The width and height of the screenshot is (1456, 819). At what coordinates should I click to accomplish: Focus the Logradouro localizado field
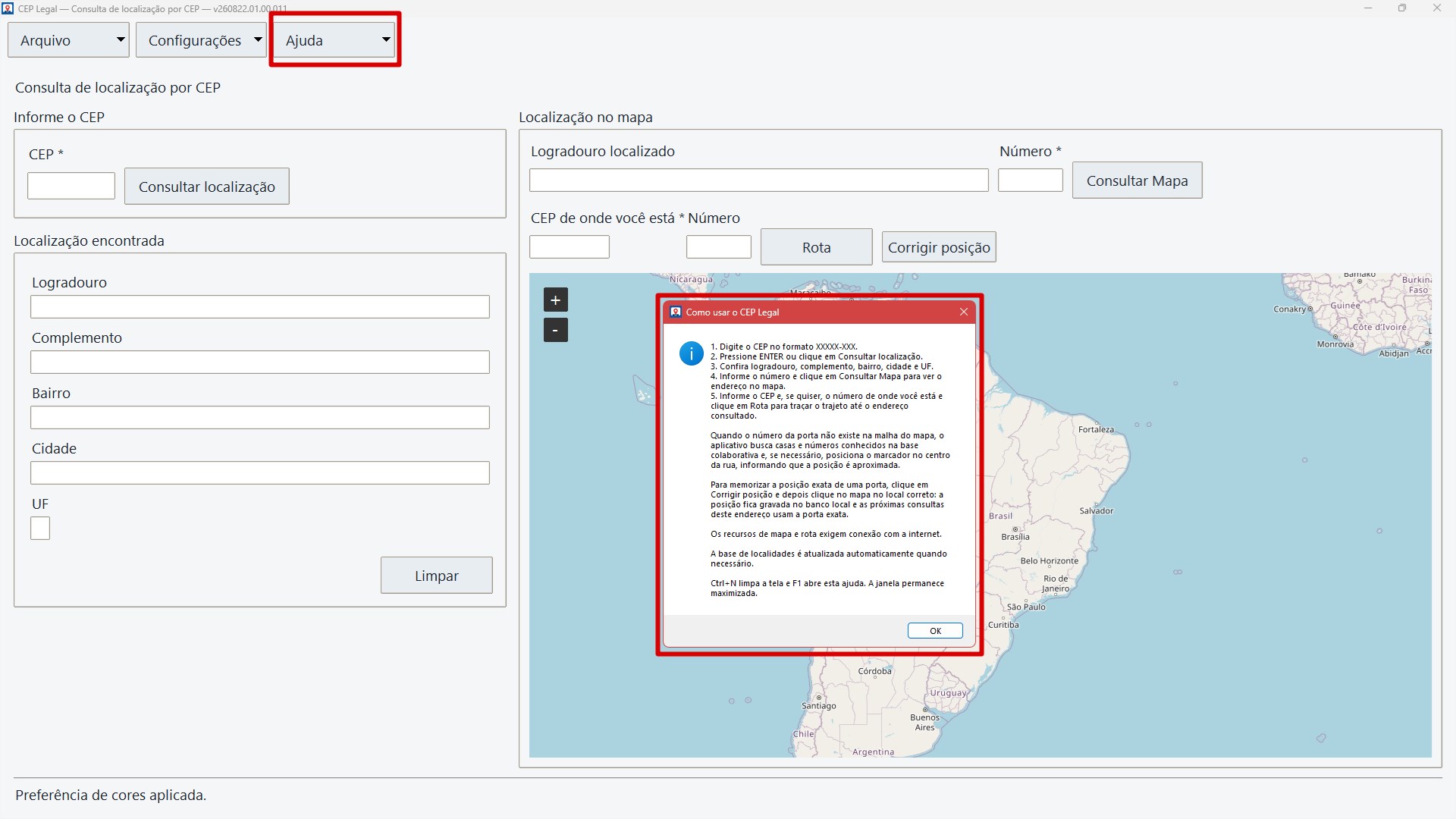[x=758, y=180]
